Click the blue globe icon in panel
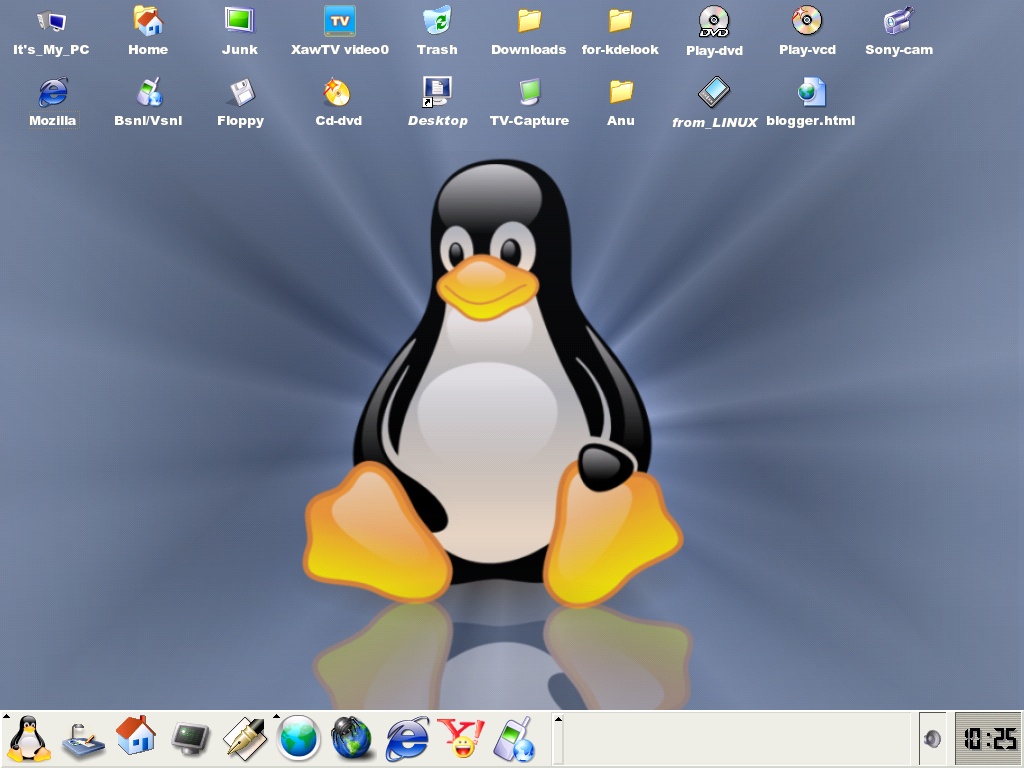1024x768 pixels. (x=299, y=739)
